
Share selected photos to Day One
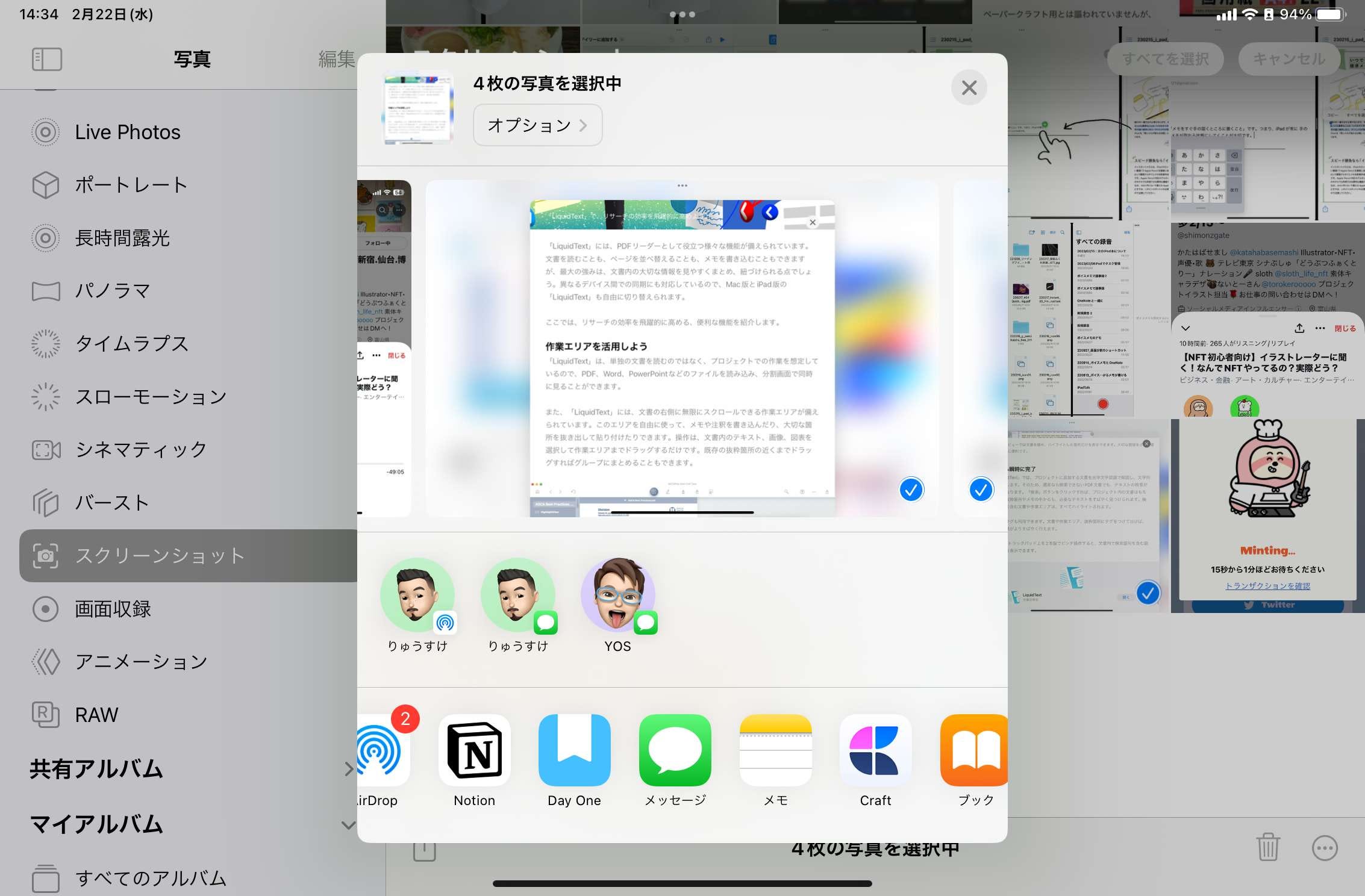575,750
